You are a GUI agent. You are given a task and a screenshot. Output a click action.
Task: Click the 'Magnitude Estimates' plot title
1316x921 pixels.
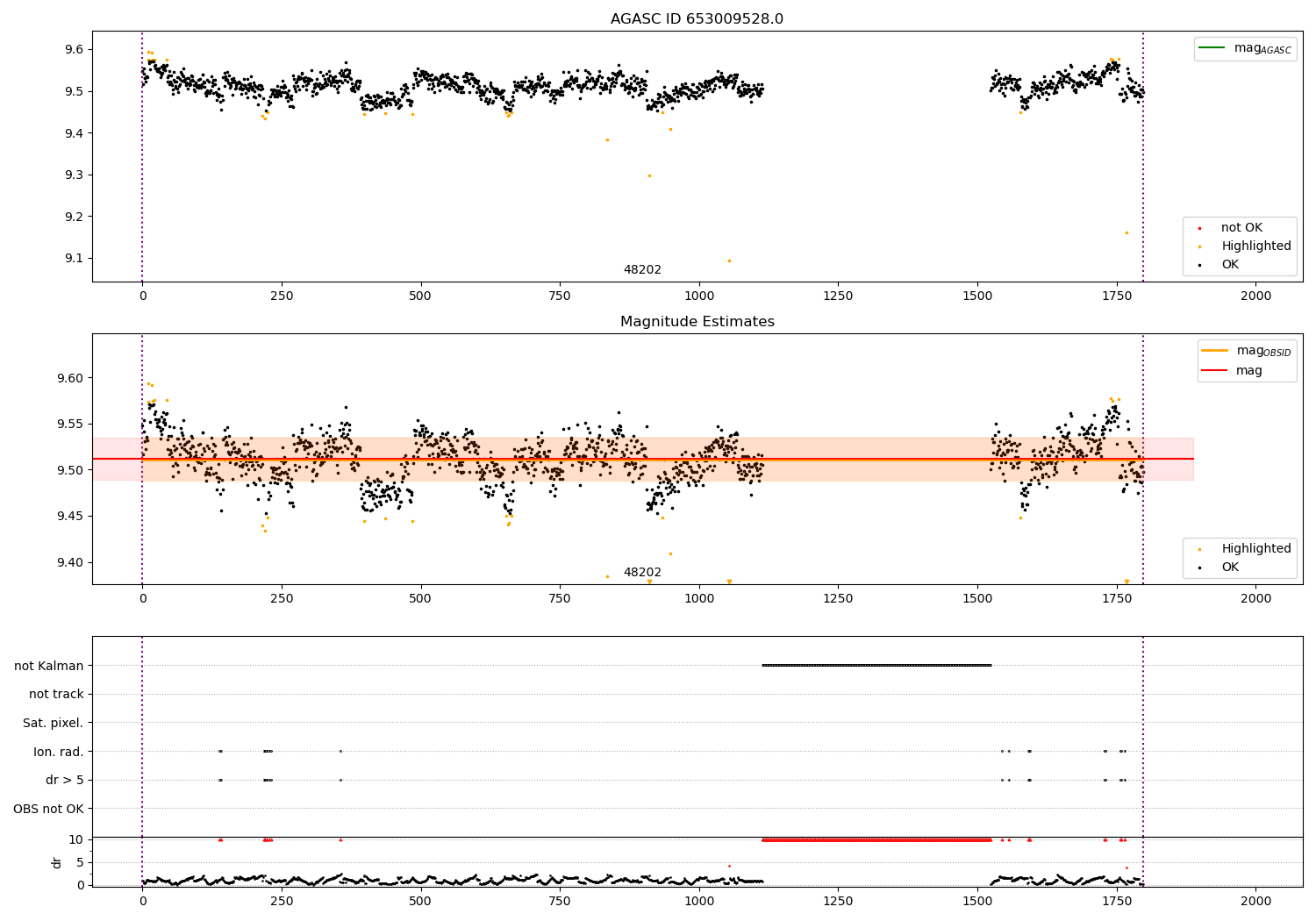point(697,322)
